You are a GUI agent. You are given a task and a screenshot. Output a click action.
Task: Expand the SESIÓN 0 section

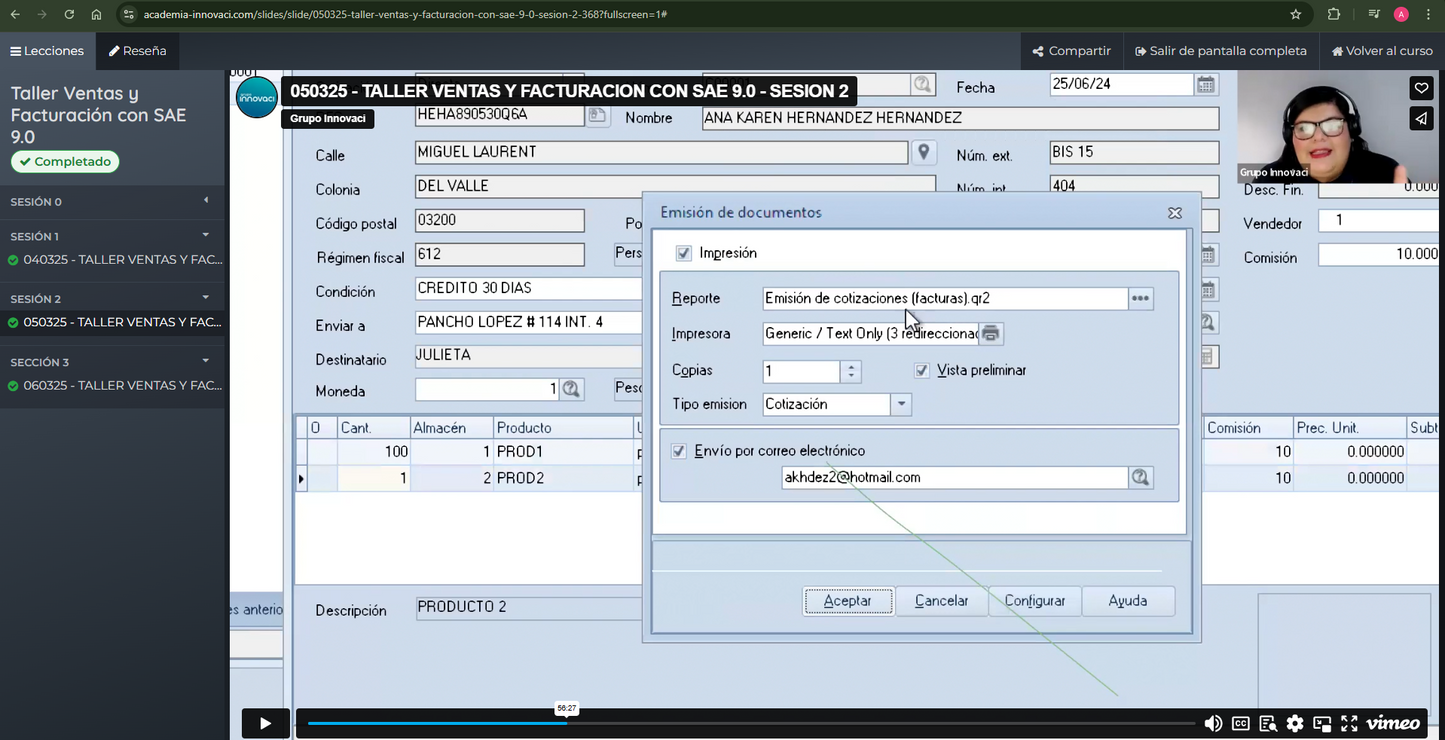(x=206, y=201)
